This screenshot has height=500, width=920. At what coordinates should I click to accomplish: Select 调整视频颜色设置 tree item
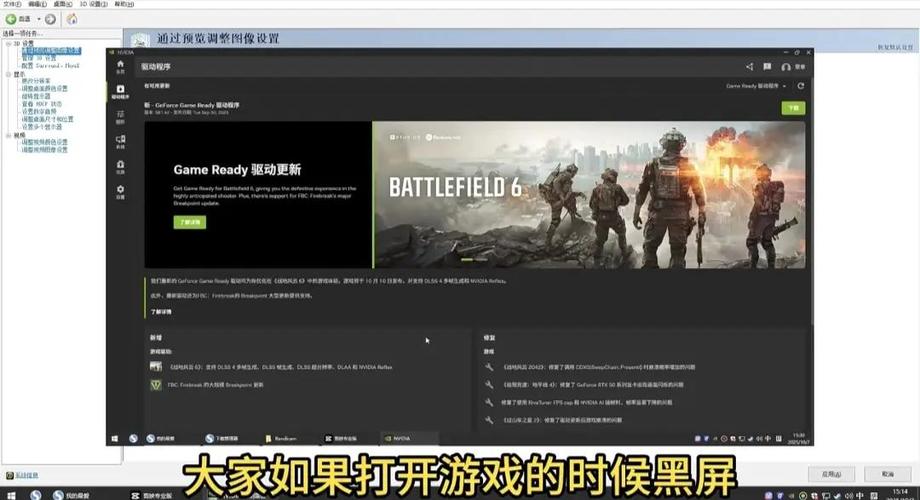pyautogui.click(x=45, y=142)
